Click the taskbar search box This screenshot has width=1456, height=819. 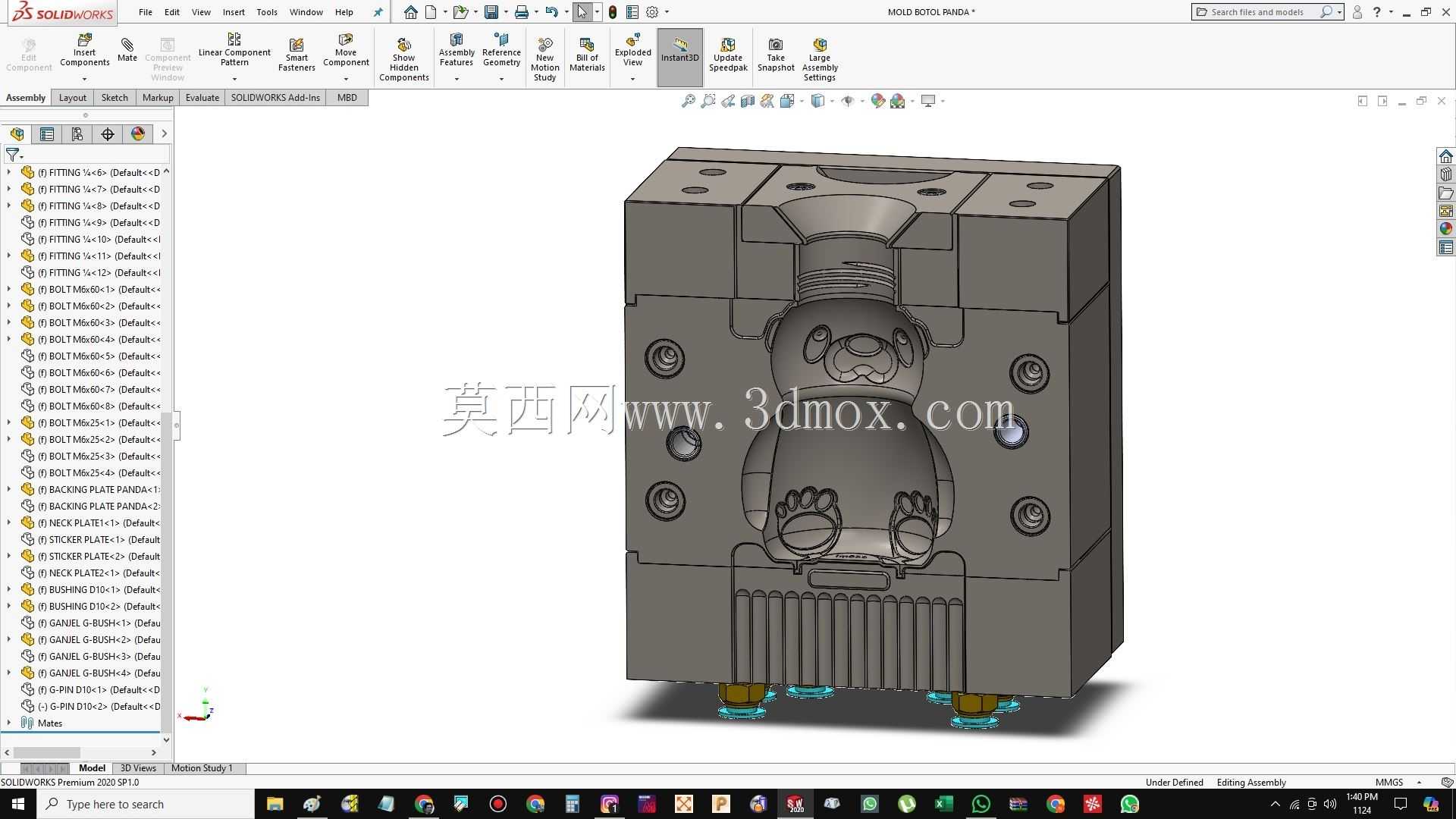[146, 804]
